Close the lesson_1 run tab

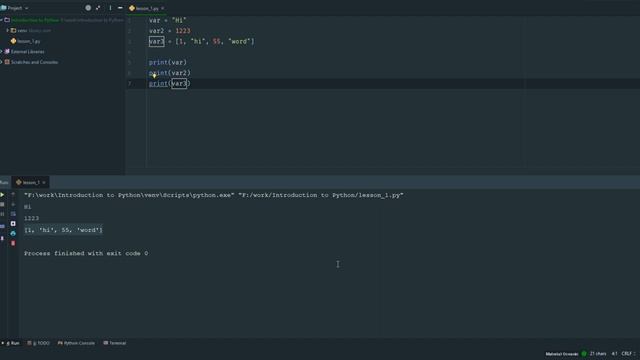pyautogui.click(x=44, y=182)
